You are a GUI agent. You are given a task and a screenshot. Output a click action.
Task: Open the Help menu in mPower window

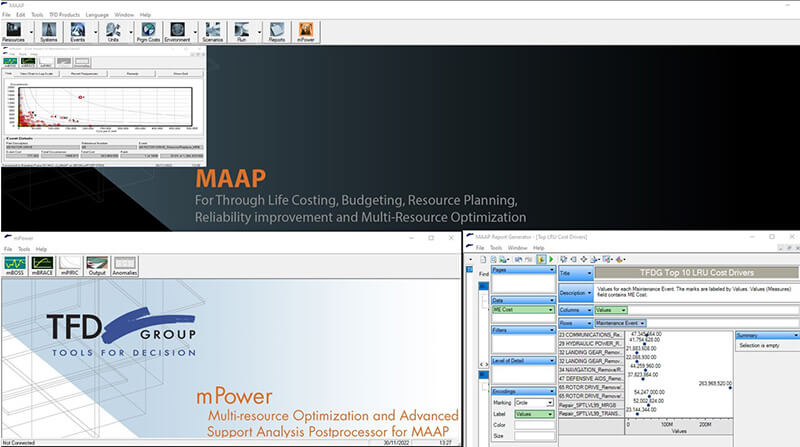point(41,249)
